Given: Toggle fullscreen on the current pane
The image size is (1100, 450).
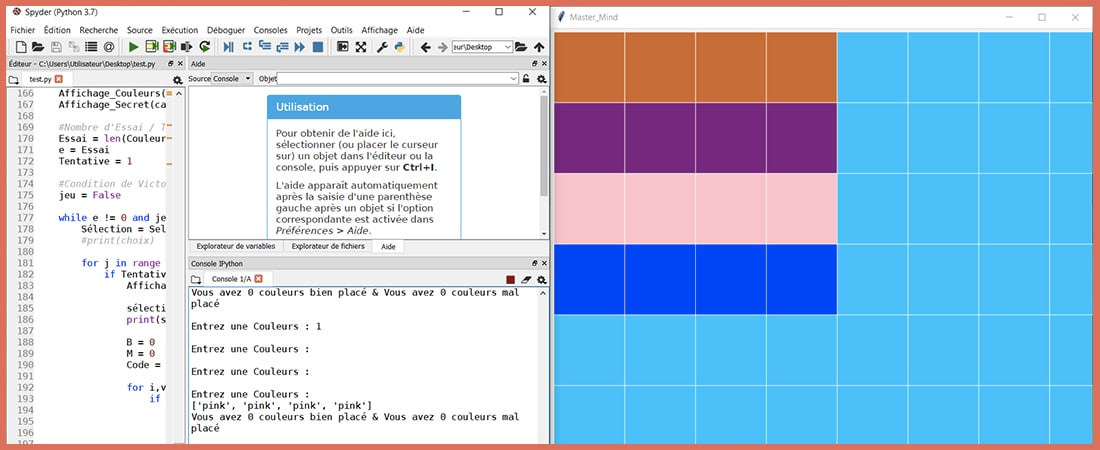Looking at the screenshot, I should pyautogui.click(x=361, y=47).
